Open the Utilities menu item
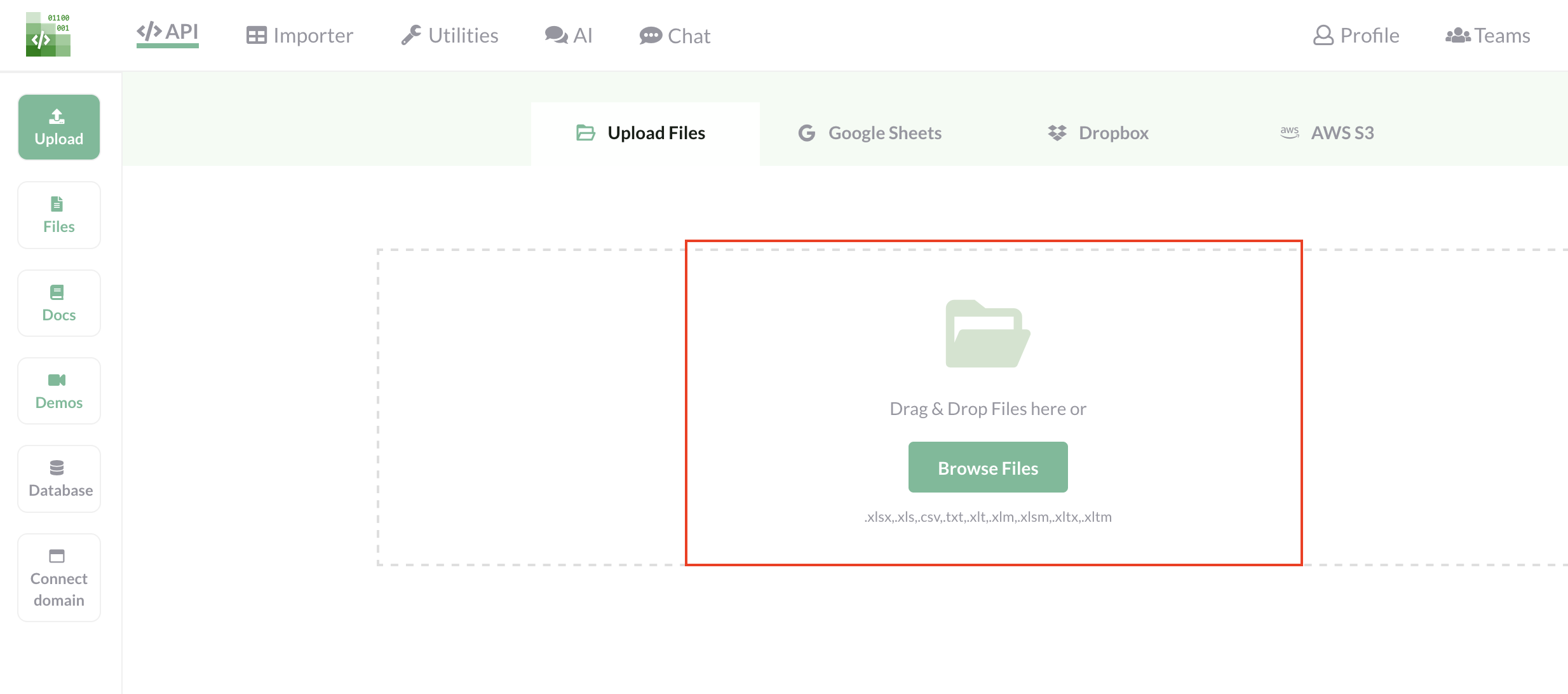 449,35
